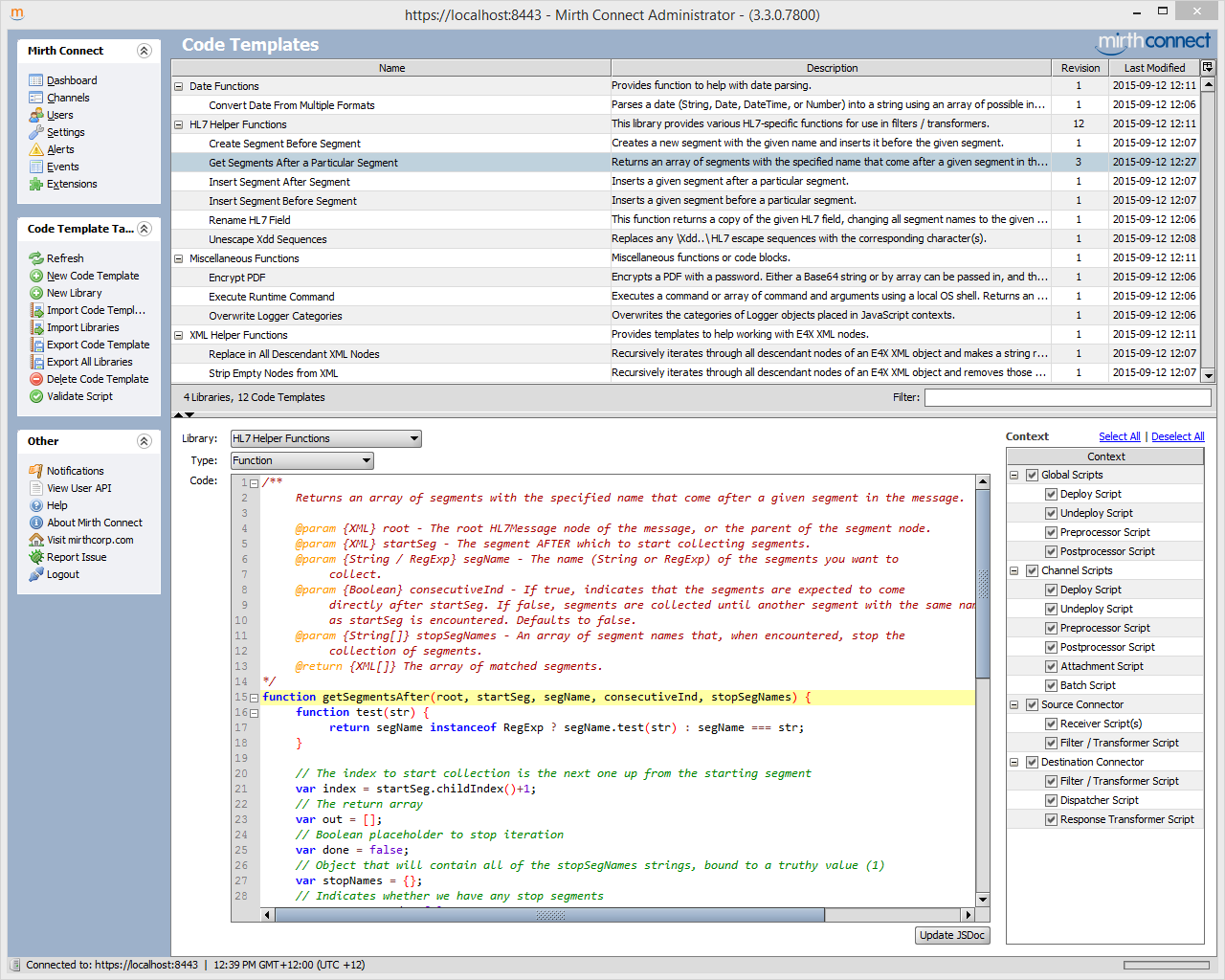
Task: Sort table by the Name column header
Action: click(391, 68)
